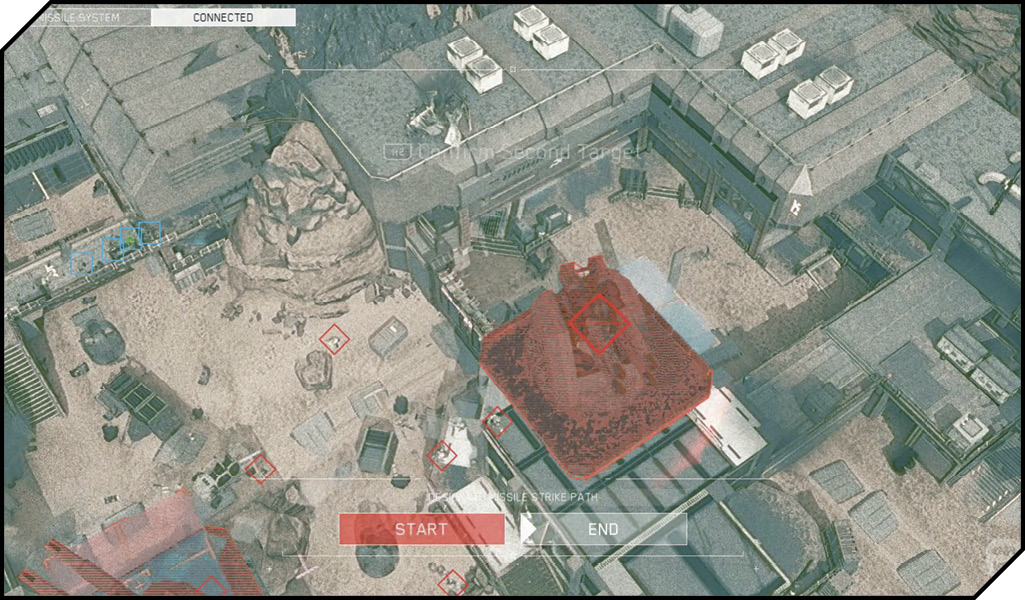1025x600 pixels.
Task: Click the small square marker on the top HUD line
Action: point(513,69)
